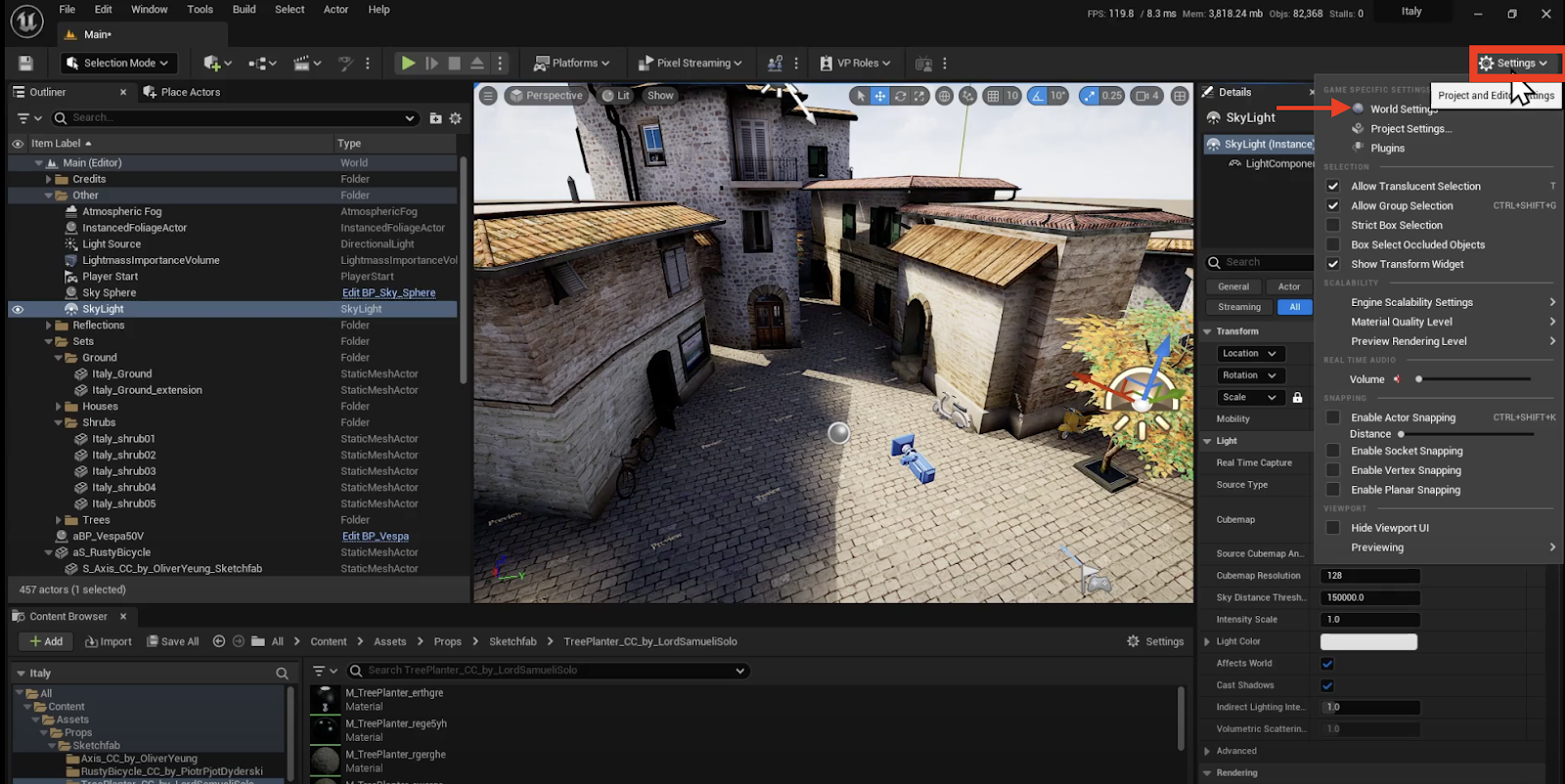Uncheck Allow Translucent Selection
Image resolution: width=1565 pixels, height=784 pixels.
1332,186
